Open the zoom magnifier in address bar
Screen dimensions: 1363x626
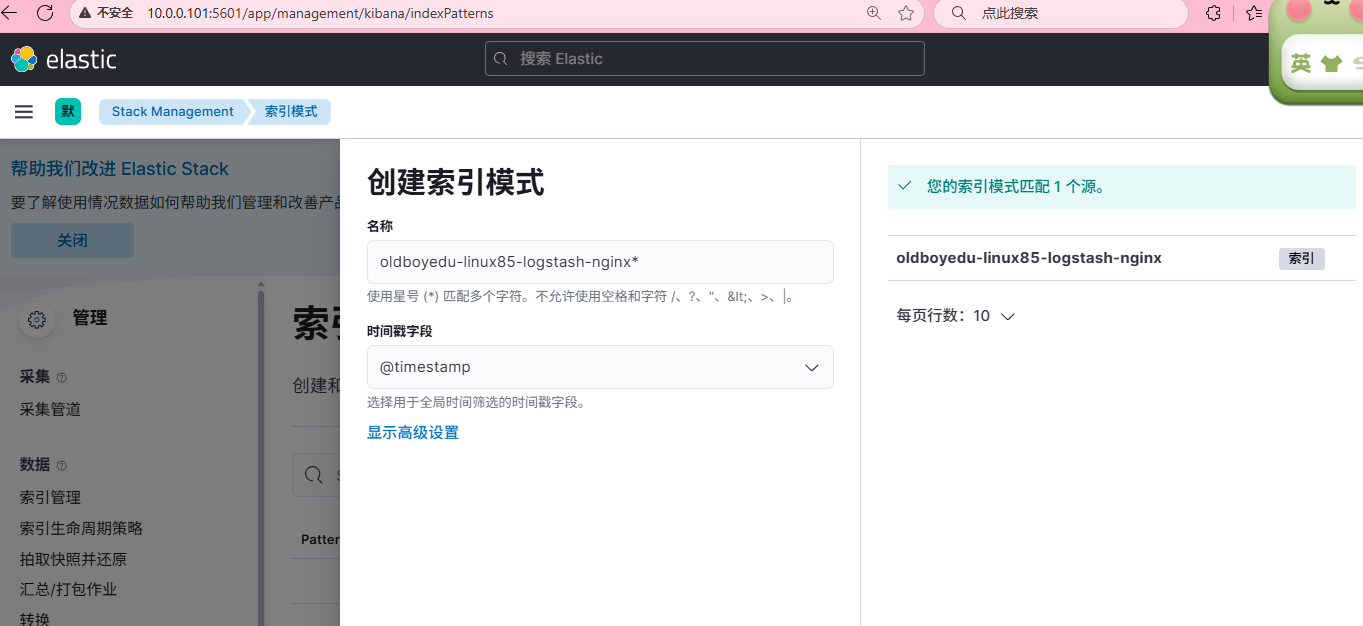874,13
